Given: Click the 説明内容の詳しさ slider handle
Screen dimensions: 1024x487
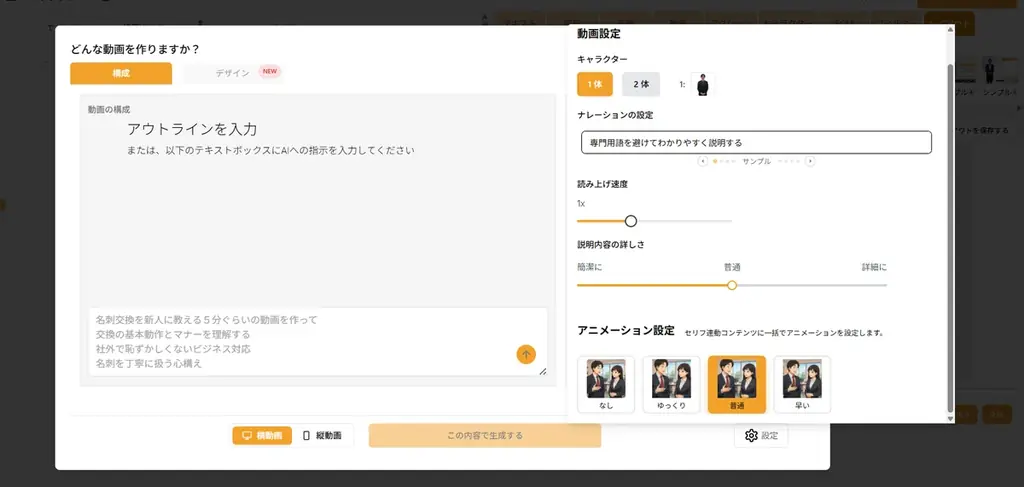Looking at the screenshot, I should coord(732,285).
